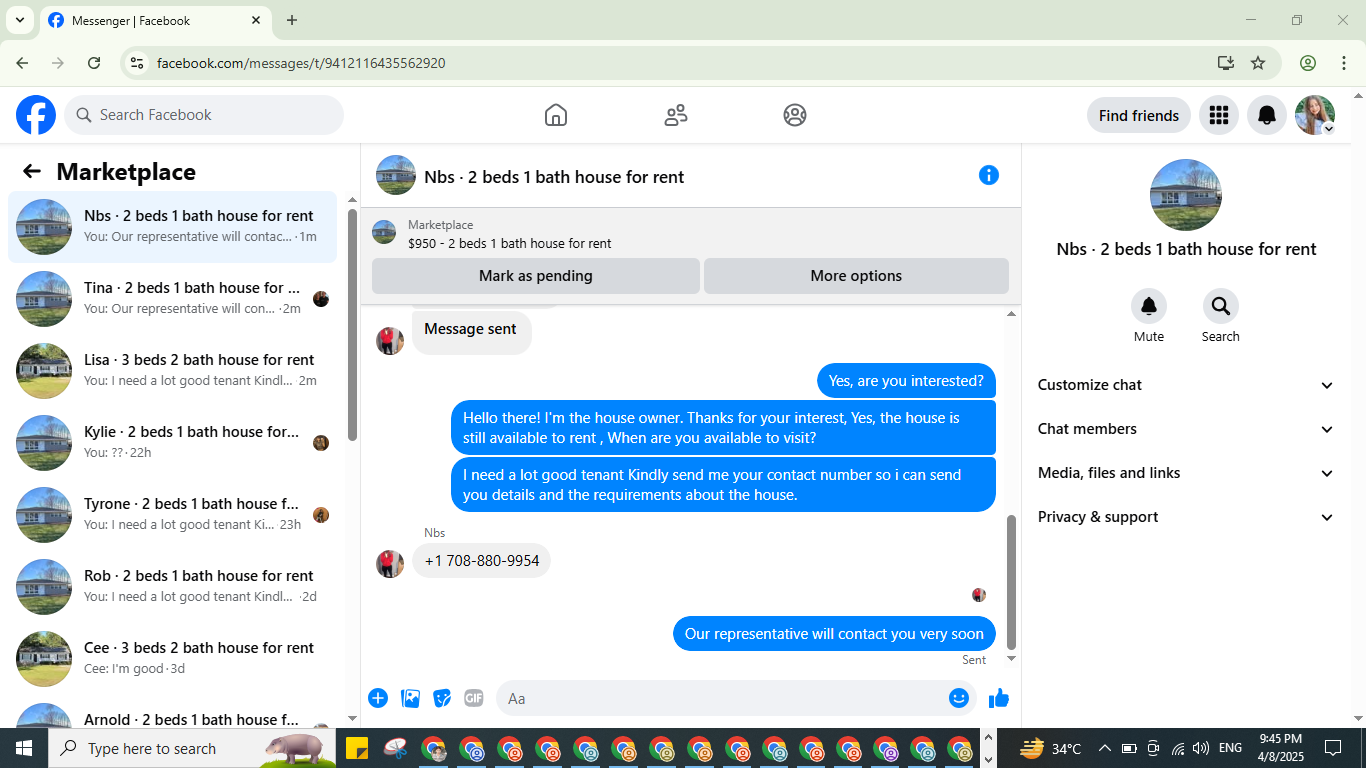The image size is (1366, 768).
Task: Open the large listing thumbnail in the info panel
Action: pos(1186,195)
